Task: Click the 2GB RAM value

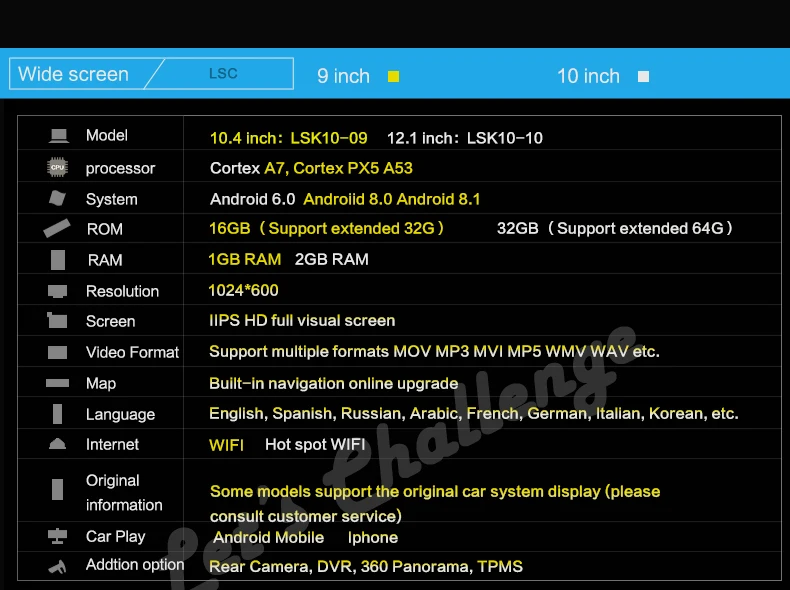Action: click(332, 259)
